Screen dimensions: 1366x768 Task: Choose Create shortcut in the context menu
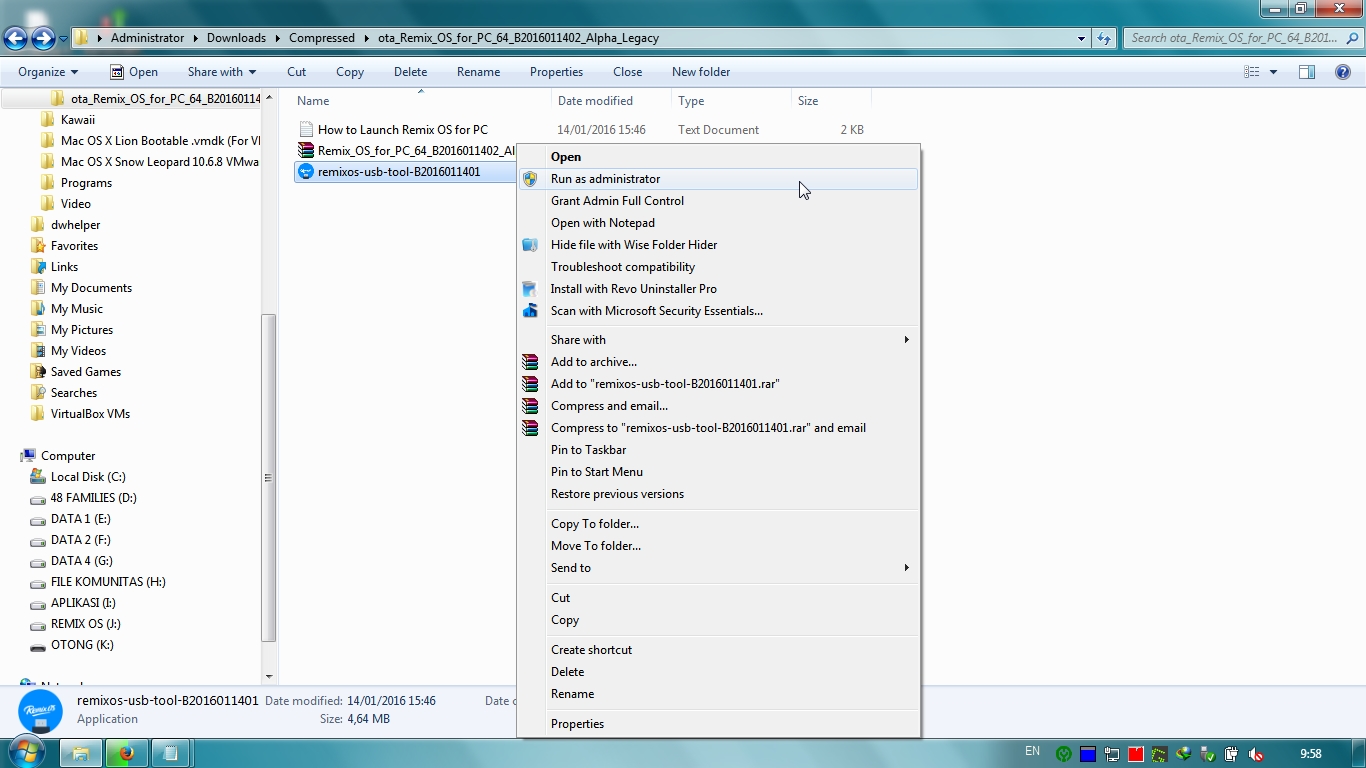[718, 650]
